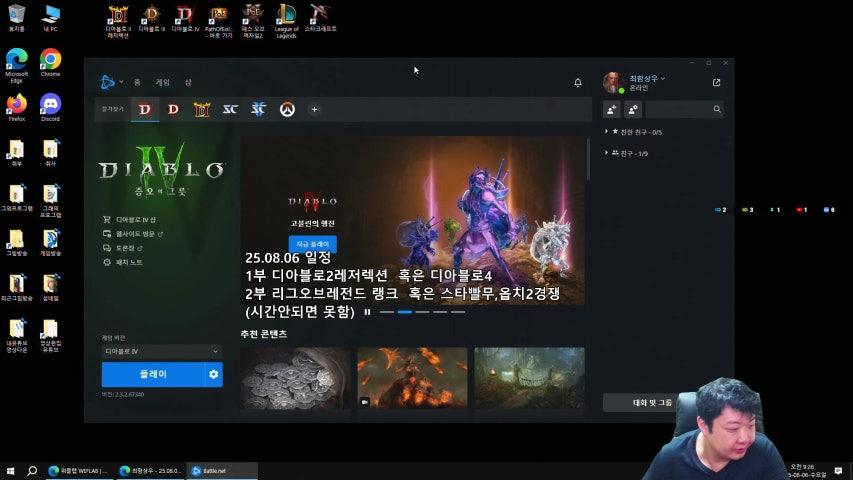
Task: Select the StarCraft II favorites icon
Action: [x=258, y=109]
